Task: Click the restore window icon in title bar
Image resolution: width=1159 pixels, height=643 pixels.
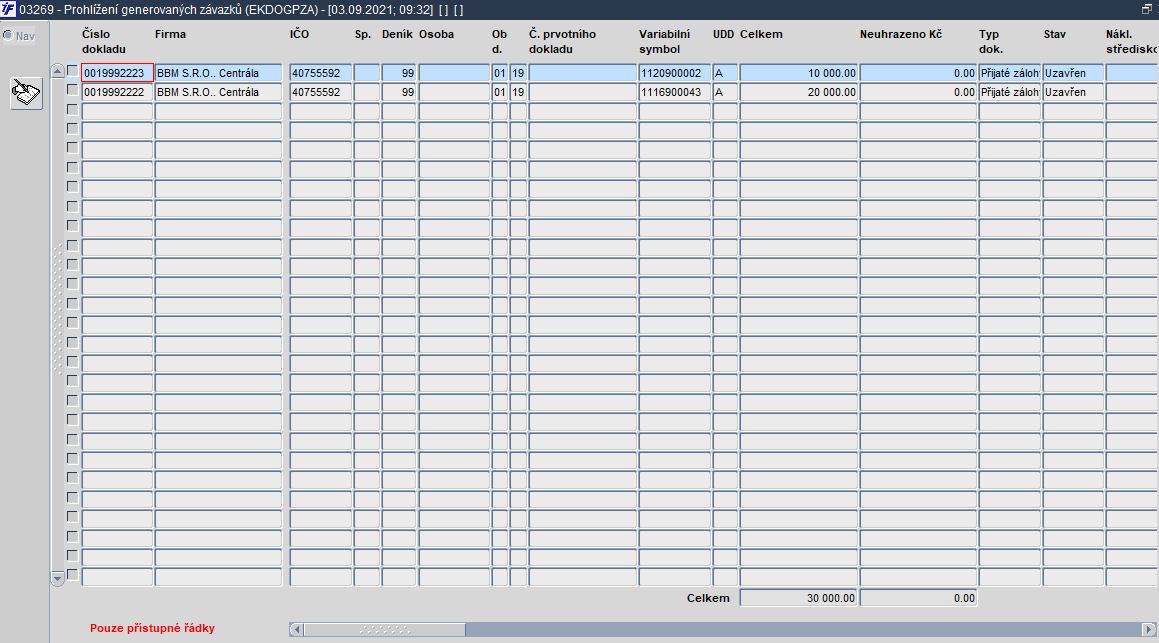Action: click(1147, 9)
